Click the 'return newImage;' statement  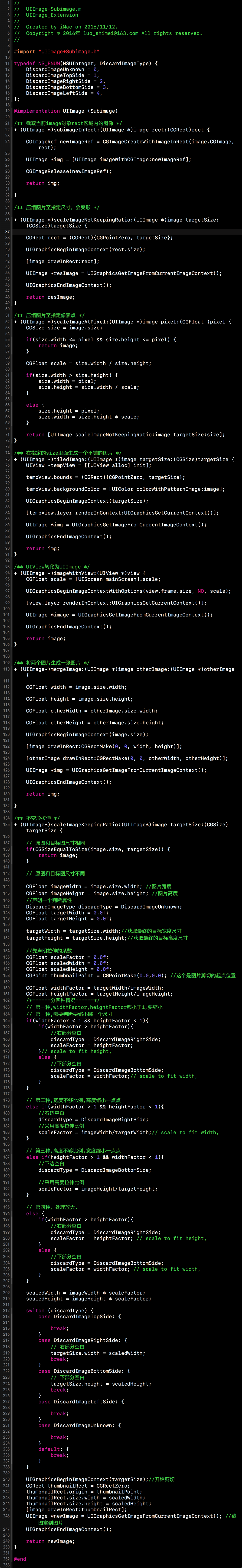pyautogui.click(x=51, y=1541)
